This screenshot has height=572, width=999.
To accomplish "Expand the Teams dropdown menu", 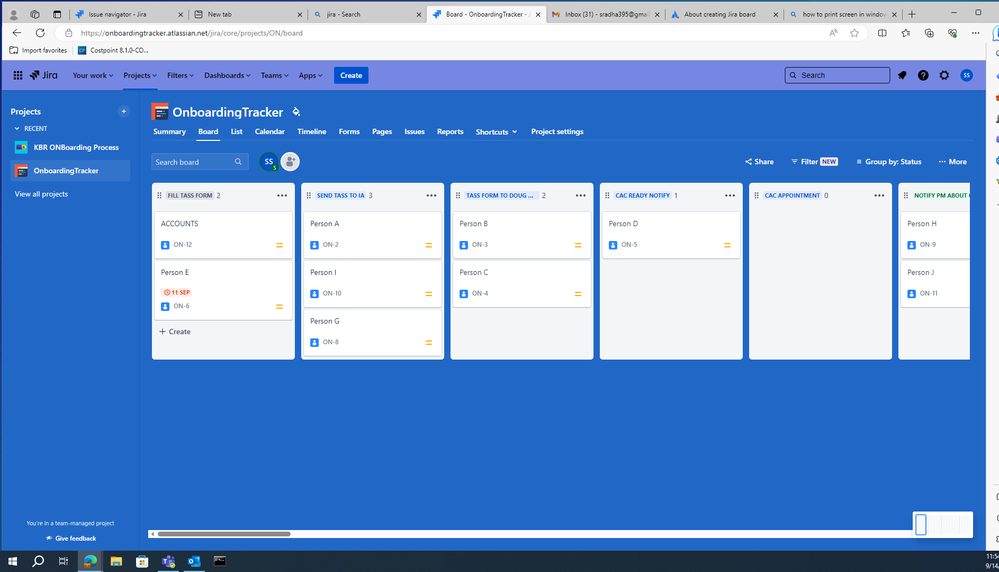I will click(x=275, y=75).
